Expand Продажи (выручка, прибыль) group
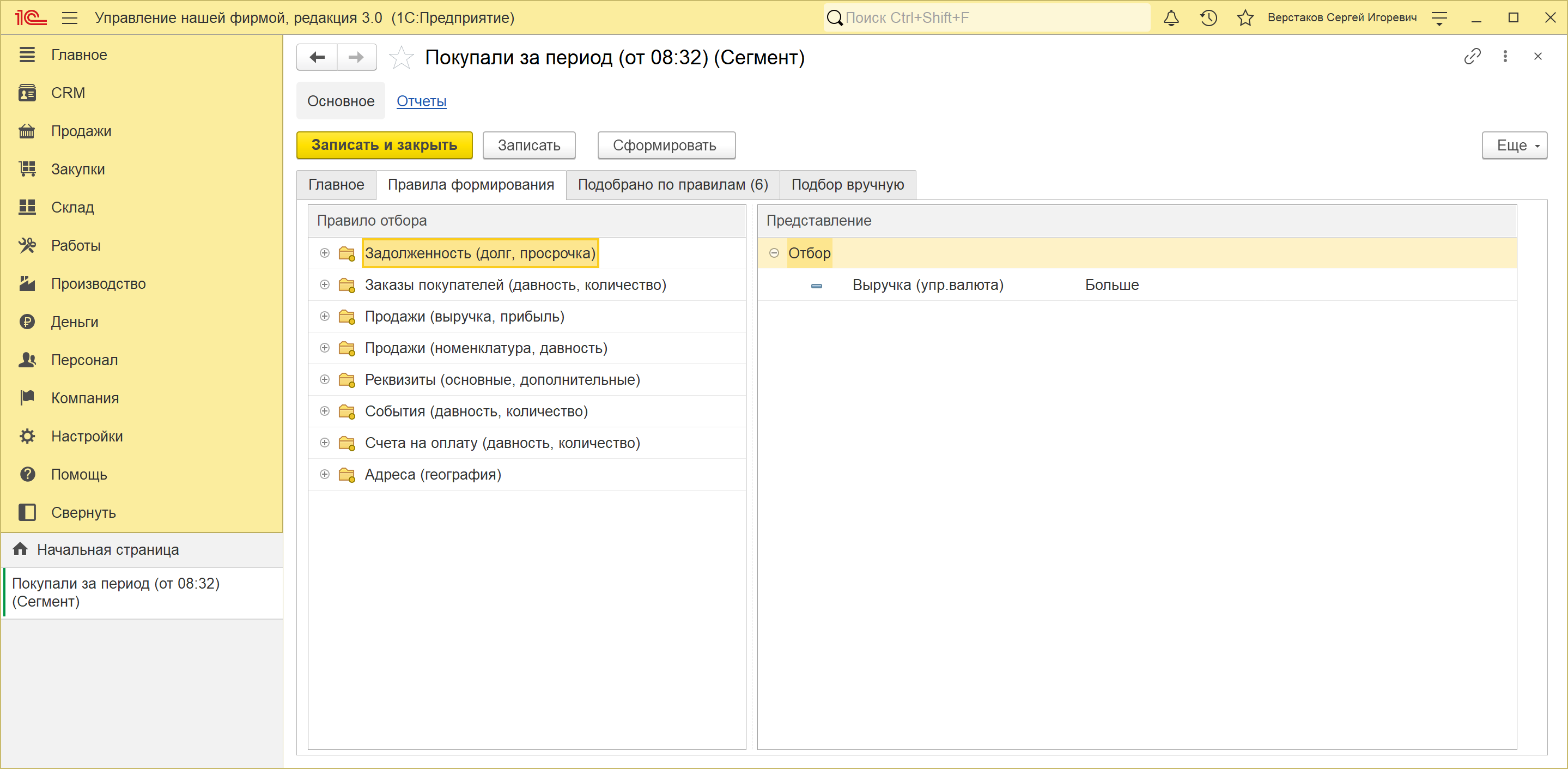1568x769 pixels. [324, 317]
